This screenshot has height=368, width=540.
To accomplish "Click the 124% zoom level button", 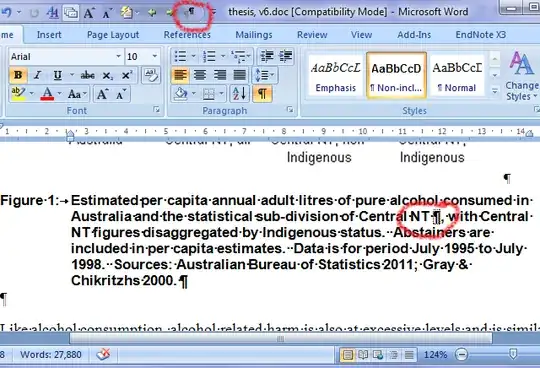I will pos(435,355).
